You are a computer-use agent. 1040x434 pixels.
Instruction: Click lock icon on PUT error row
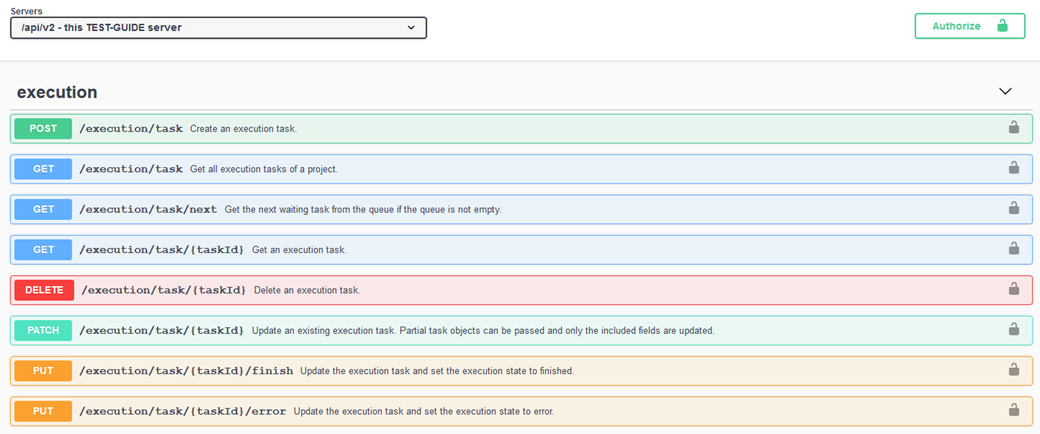pyautogui.click(x=1013, y=410)
